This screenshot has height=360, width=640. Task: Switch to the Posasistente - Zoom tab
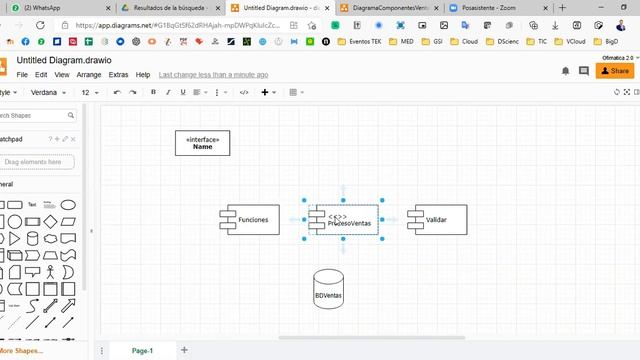tap(498, 8)
